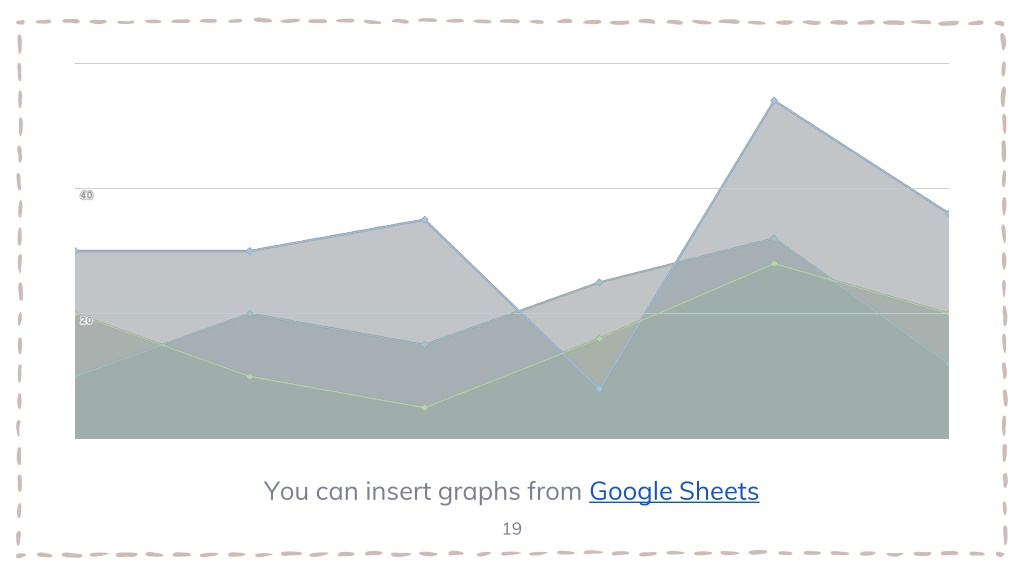Click the highest peak marker of blue series

[774, 101]
